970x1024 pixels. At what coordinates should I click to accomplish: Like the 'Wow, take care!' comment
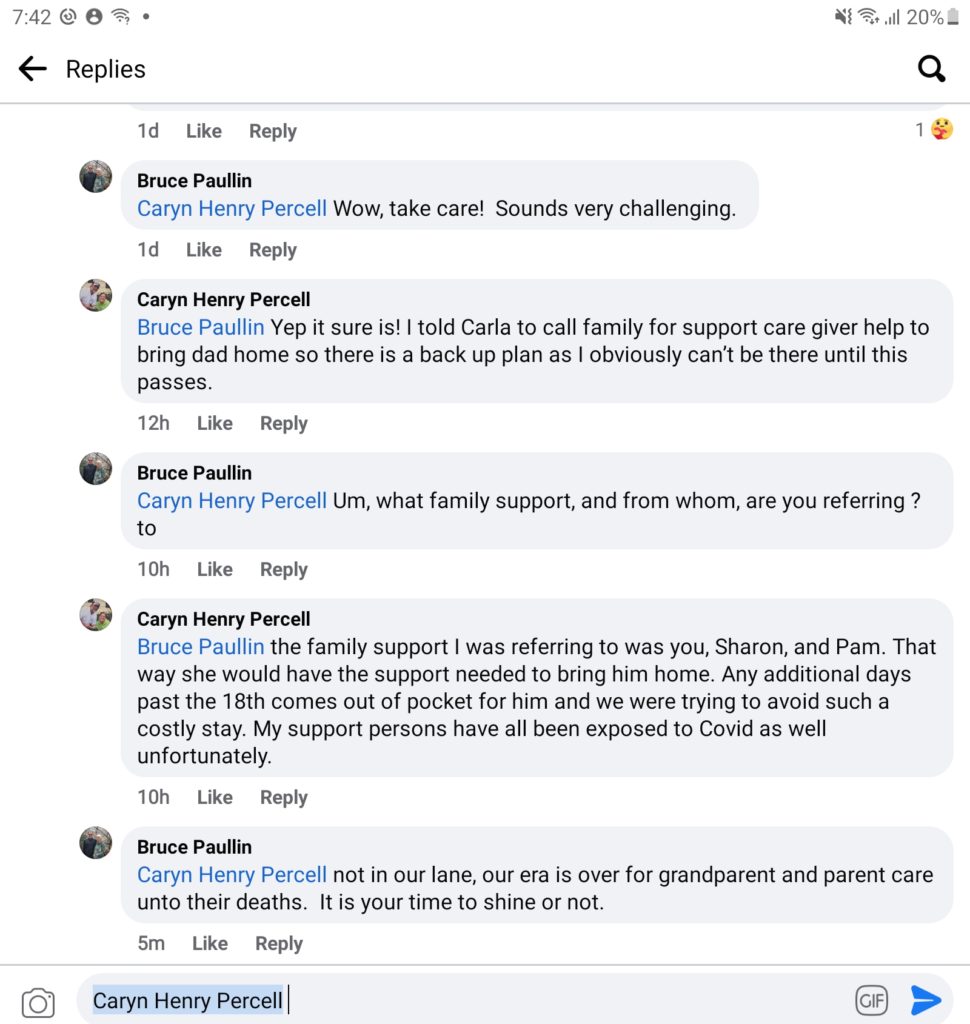click(204, 250)
